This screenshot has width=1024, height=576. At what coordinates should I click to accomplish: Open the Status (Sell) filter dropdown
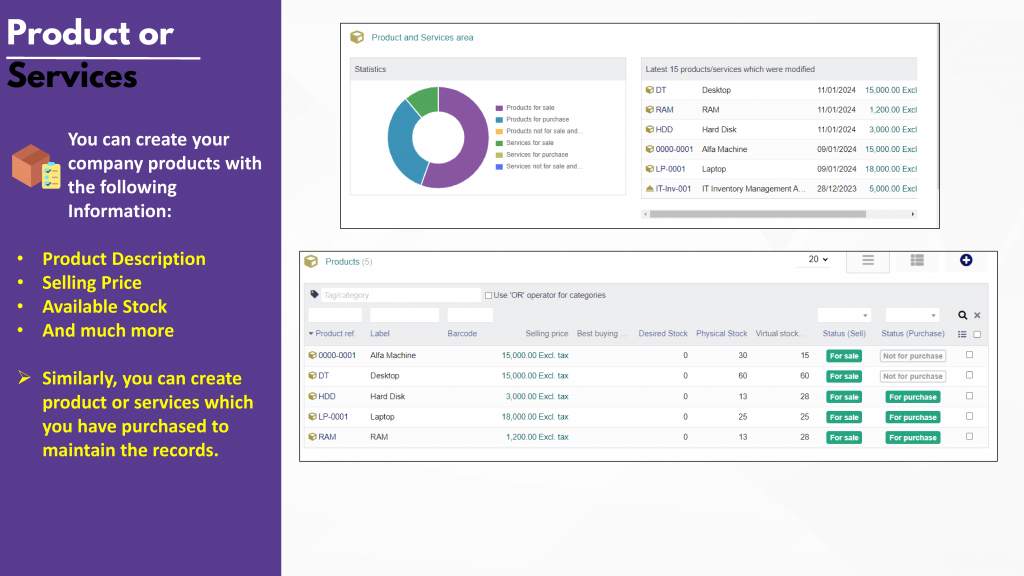(844, 315)
